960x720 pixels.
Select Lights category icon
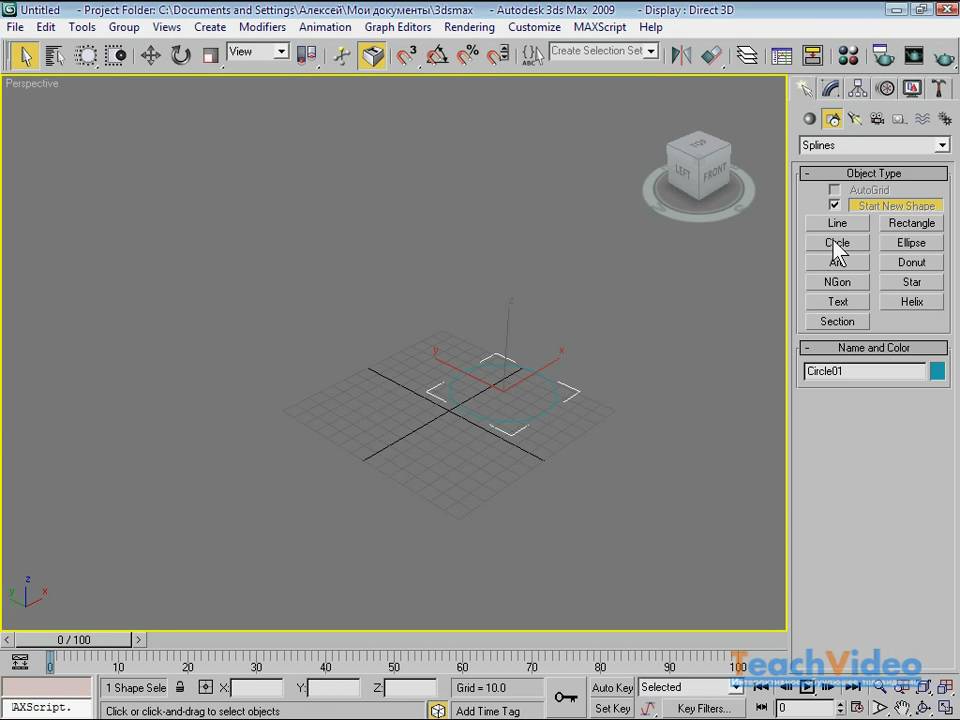pyautogui.click(x=855, y=119)
